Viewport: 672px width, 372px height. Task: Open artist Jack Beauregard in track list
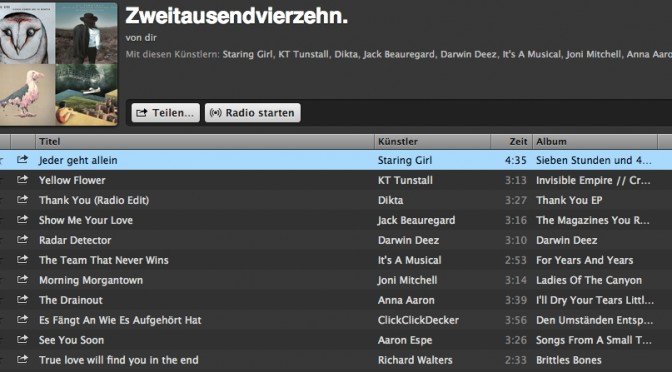click(x=416, y=220)
